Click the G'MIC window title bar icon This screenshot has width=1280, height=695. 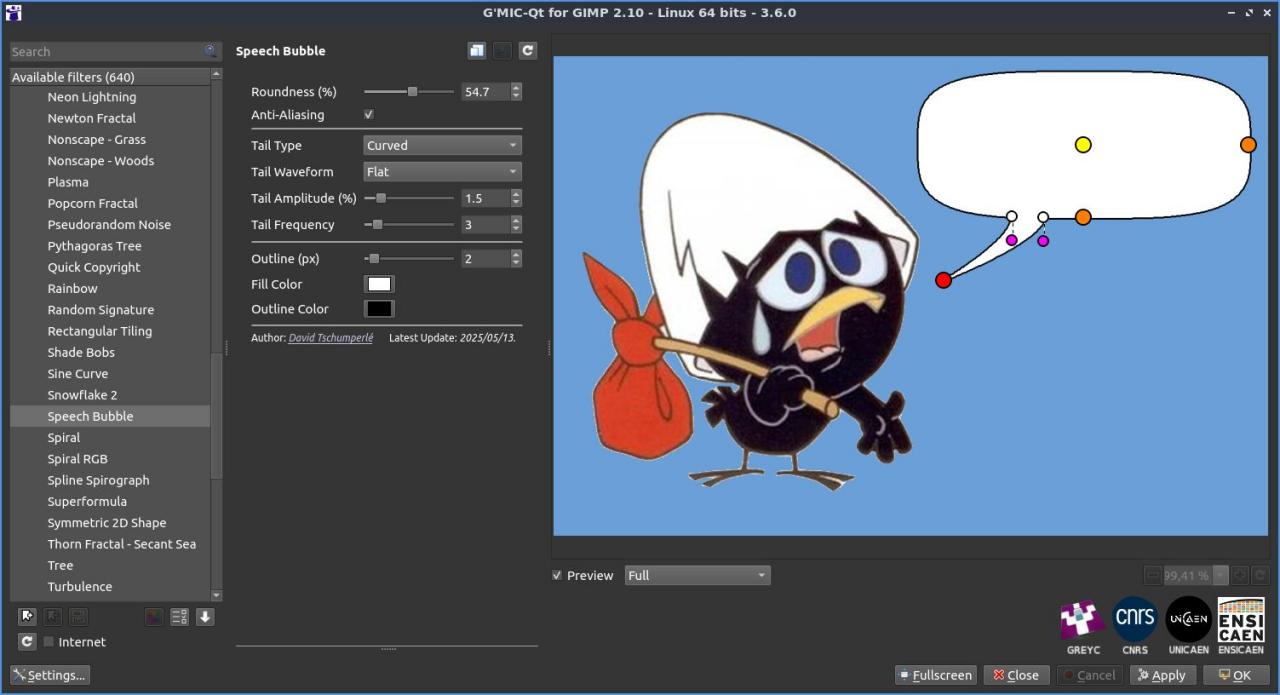[x=13, y=13]
